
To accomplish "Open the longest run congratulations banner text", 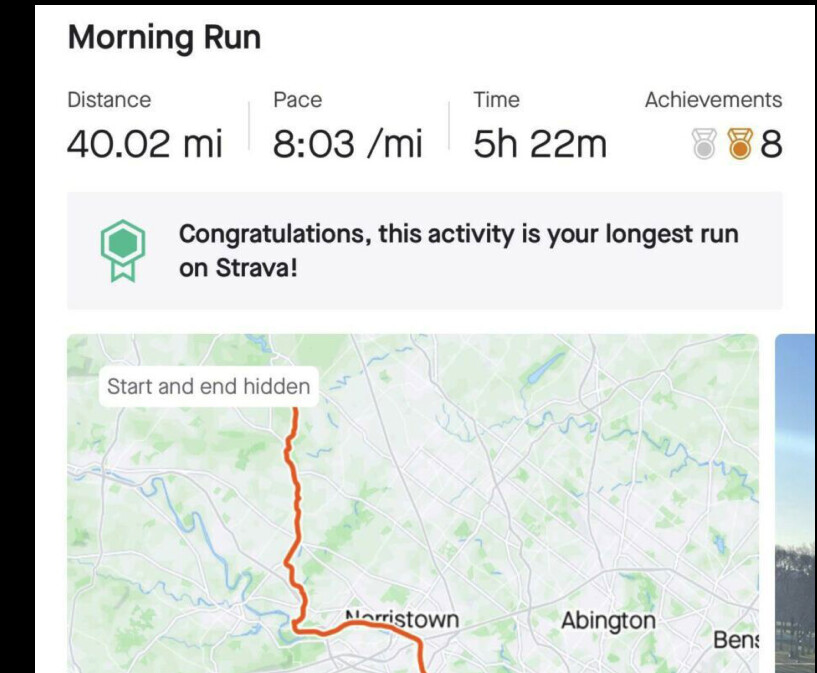I will (x=458, y=250).
